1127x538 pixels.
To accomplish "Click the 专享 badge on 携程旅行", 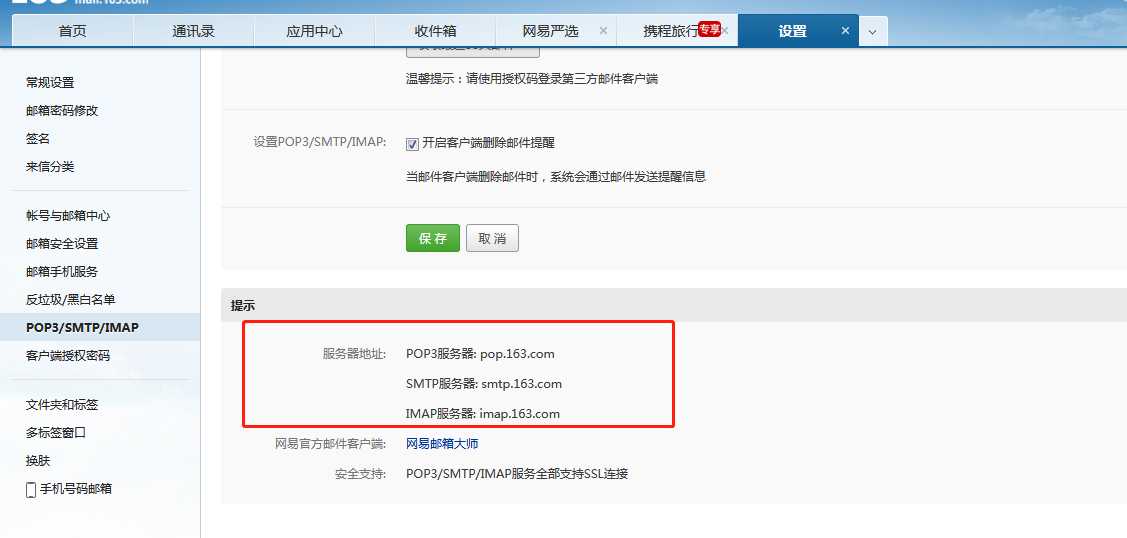I will pos(709,29).
